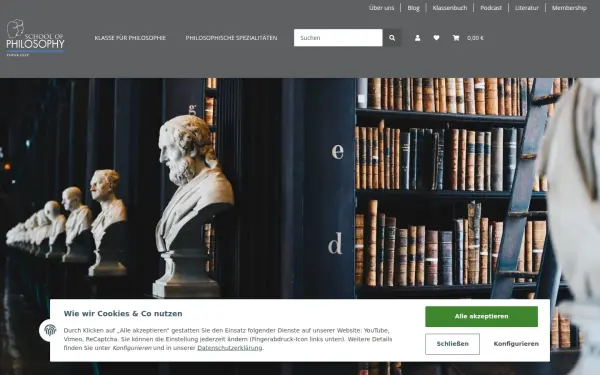Click the large bust hero image
The image size is (600, 375).
[300, 227]
